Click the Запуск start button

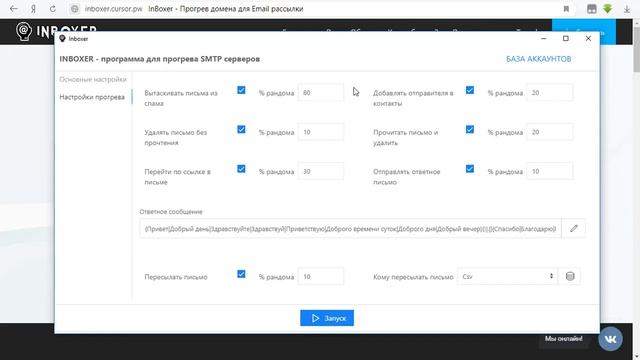327,318
